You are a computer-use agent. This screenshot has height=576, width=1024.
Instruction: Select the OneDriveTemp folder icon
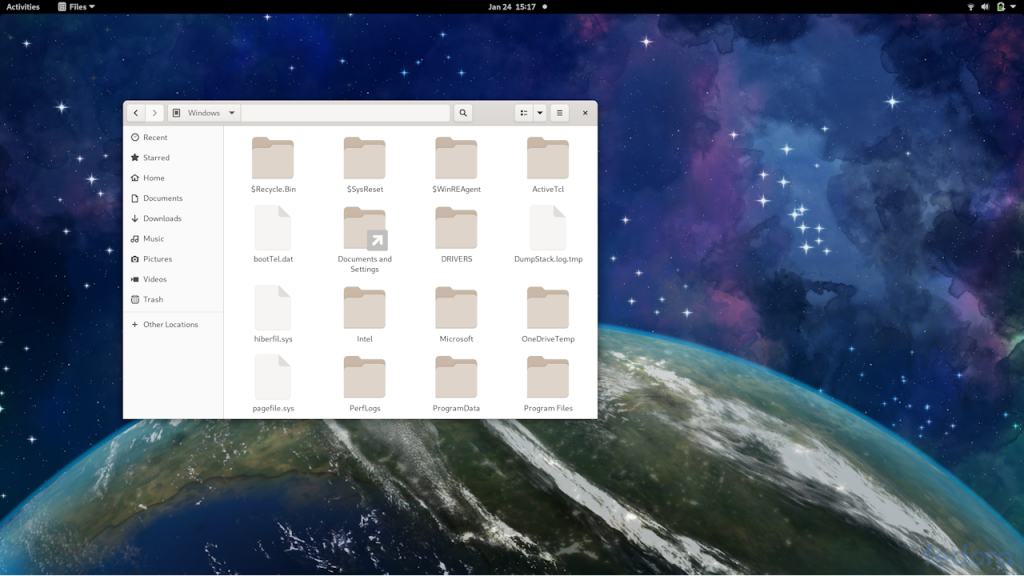click(548, 308)
